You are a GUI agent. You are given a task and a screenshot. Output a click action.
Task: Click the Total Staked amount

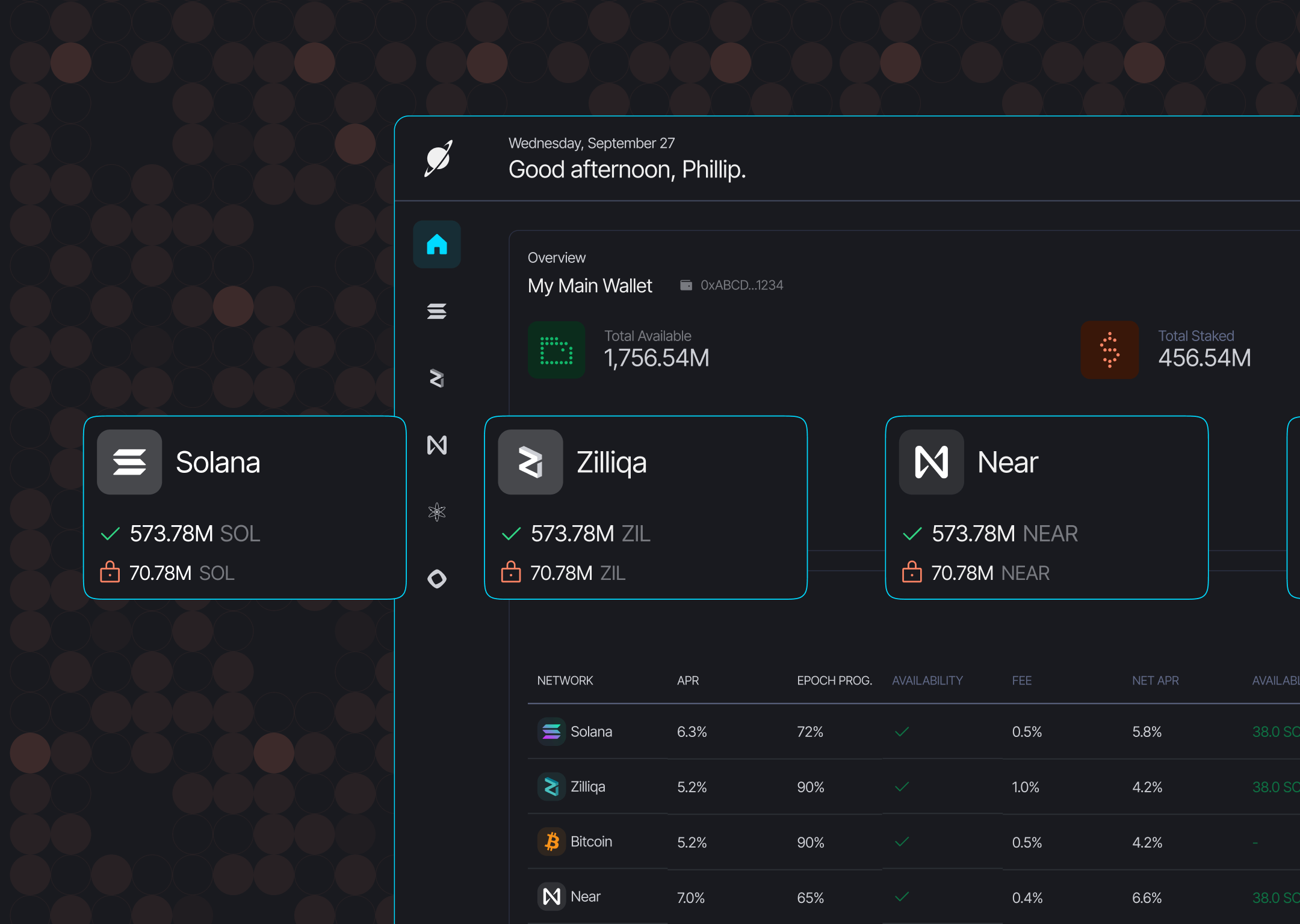tap(1204, 358)
